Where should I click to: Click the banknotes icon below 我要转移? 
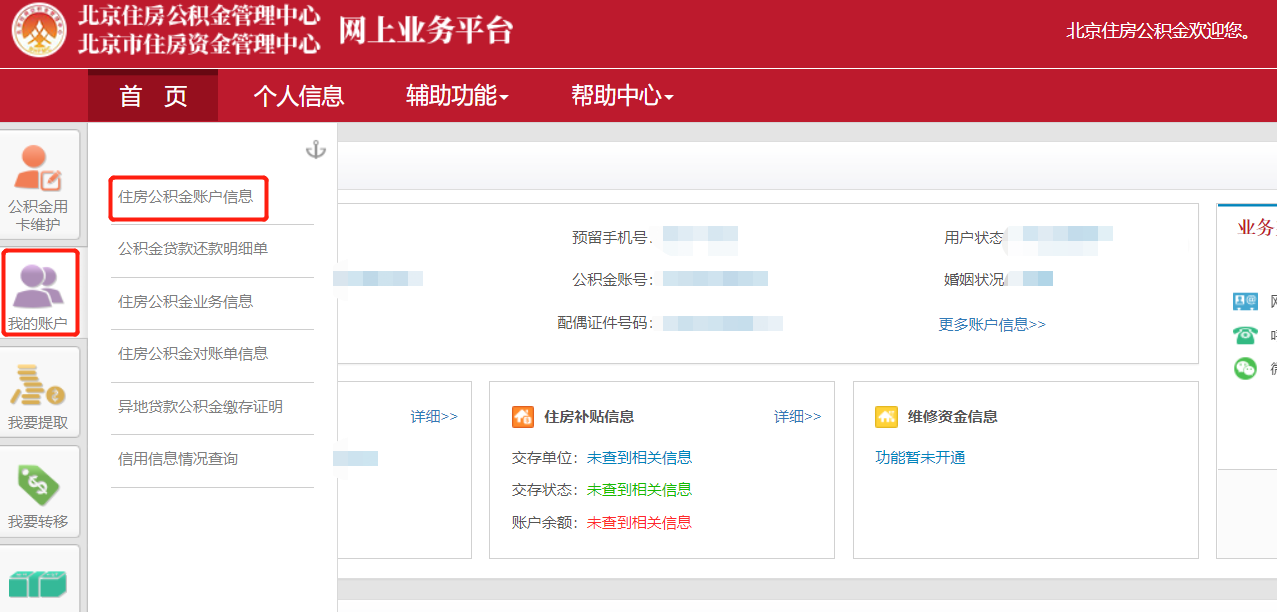coord(40,580)
